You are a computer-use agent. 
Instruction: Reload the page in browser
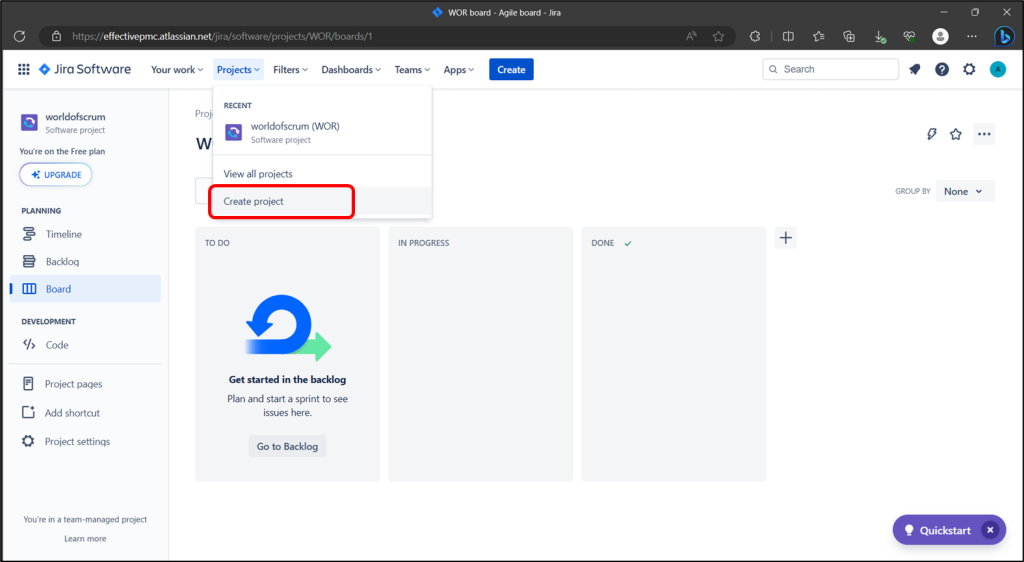tap(20, 37)
